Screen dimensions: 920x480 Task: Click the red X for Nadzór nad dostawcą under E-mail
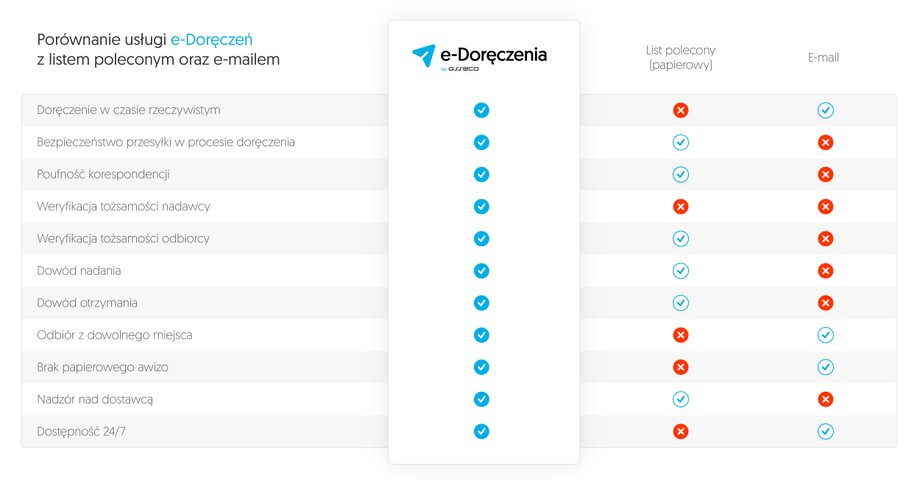[826, 399]
